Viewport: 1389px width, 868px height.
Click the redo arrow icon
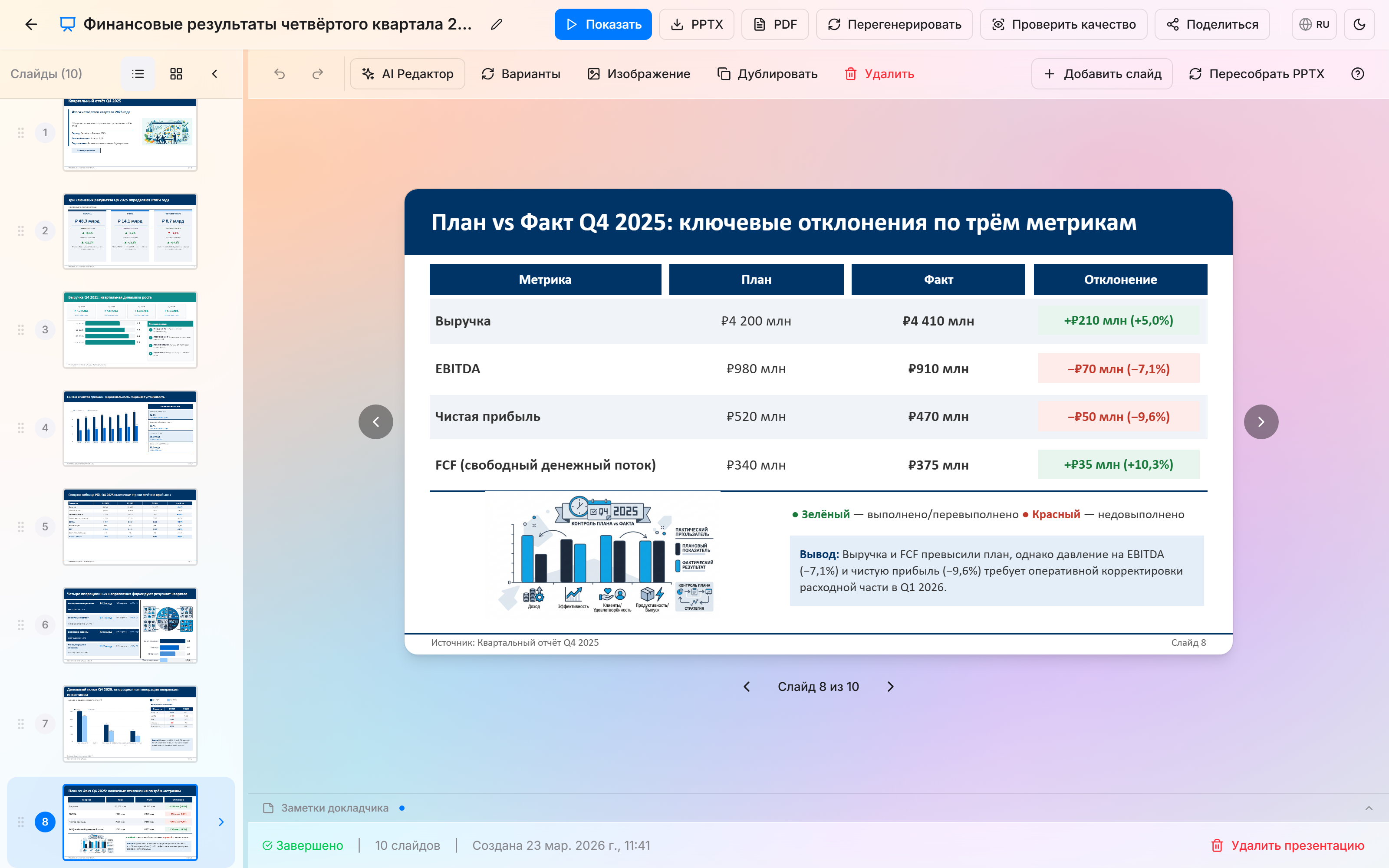coord(317,73)
